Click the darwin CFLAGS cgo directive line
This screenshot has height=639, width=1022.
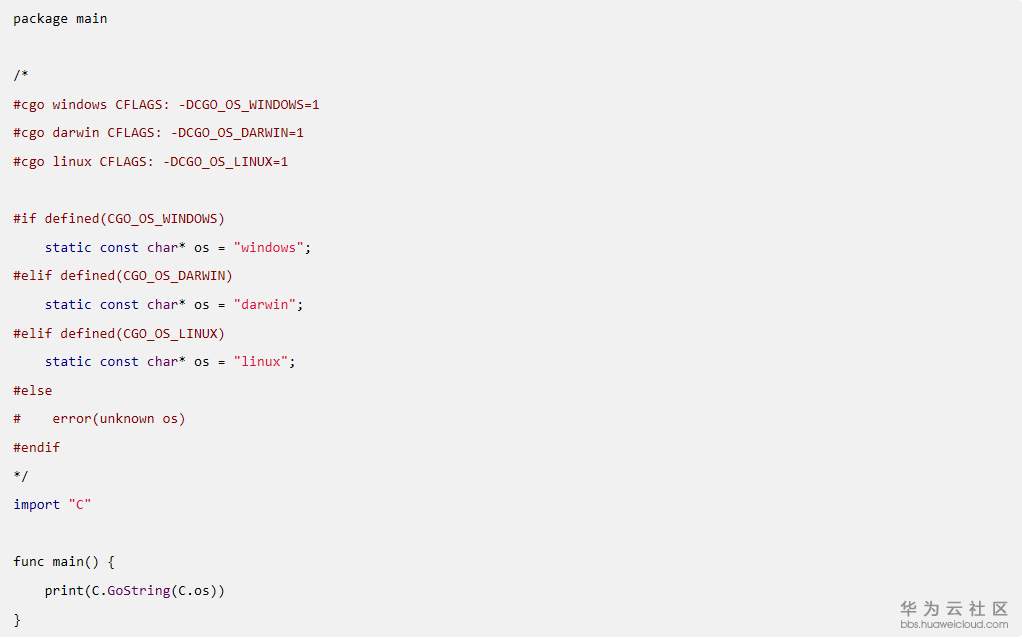point(158,133)
